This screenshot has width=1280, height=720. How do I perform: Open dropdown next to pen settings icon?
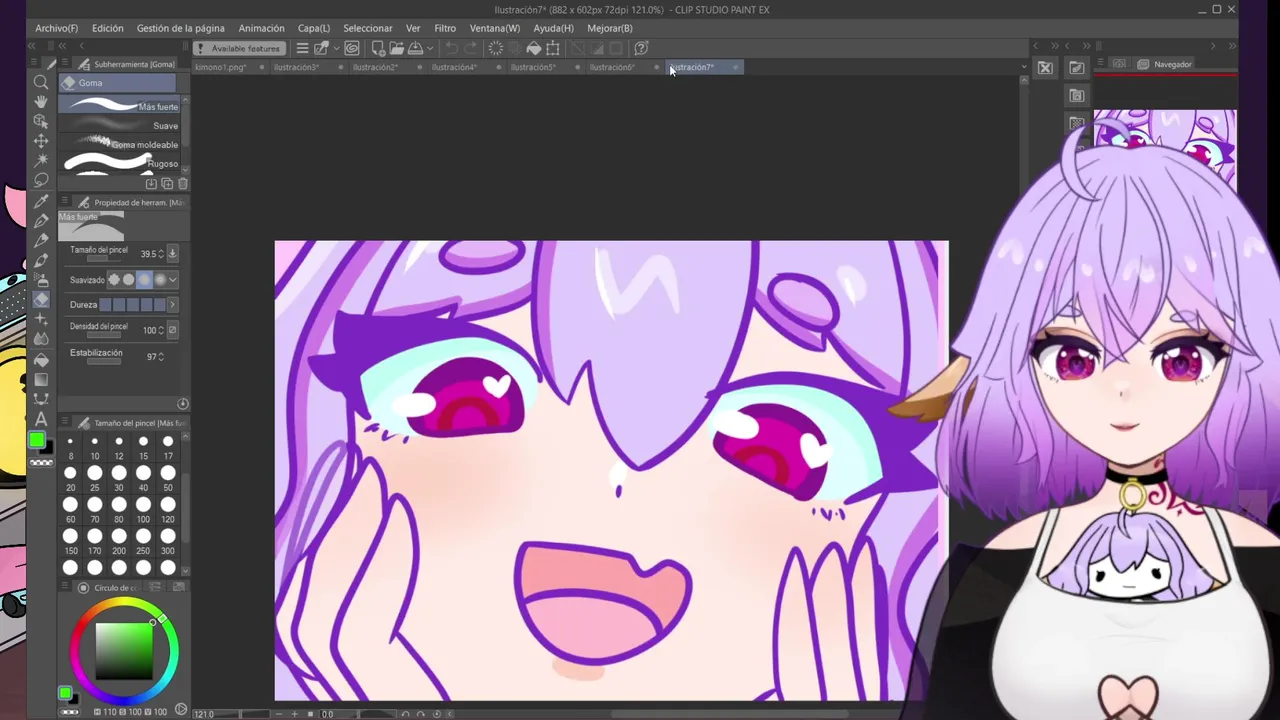[335, 48]
